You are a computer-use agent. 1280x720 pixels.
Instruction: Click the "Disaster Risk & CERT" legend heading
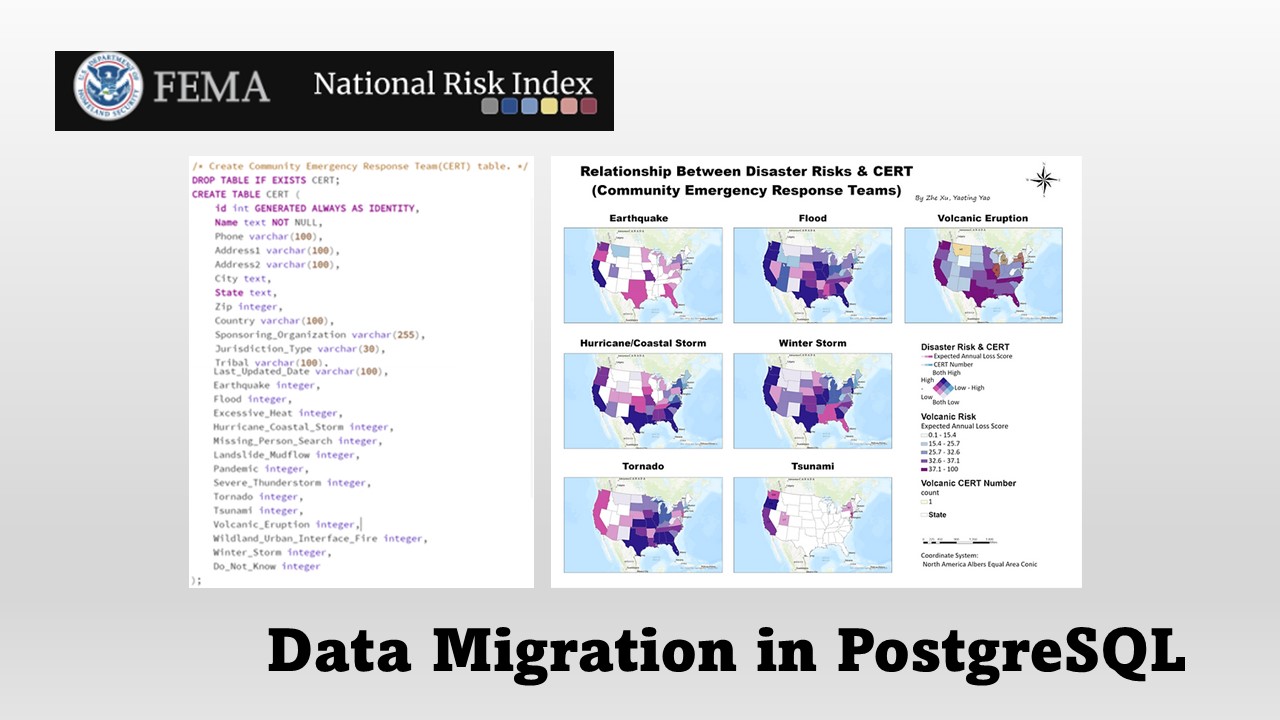[965, 347]
